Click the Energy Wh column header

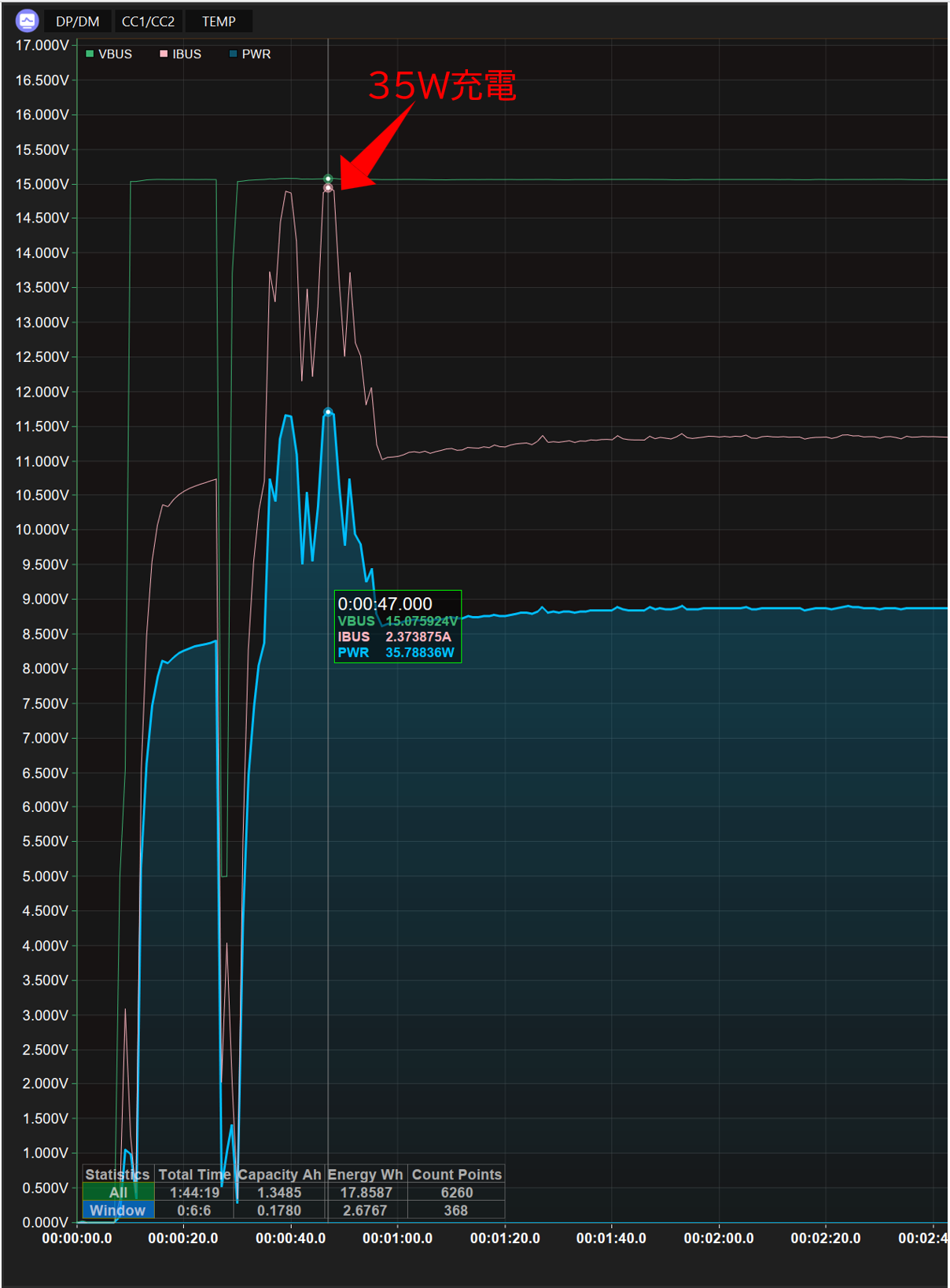(x=365, y=1174)
